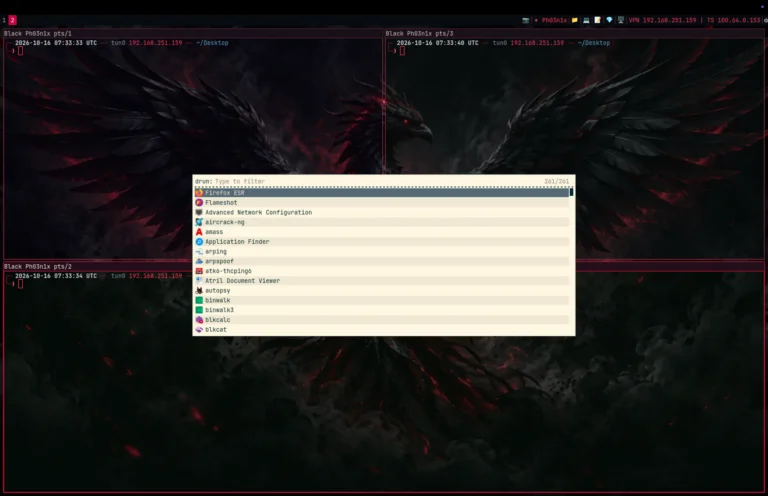Click the TS 100.64.0.153 status text
The image size is (768, 496).
point(733,20)
